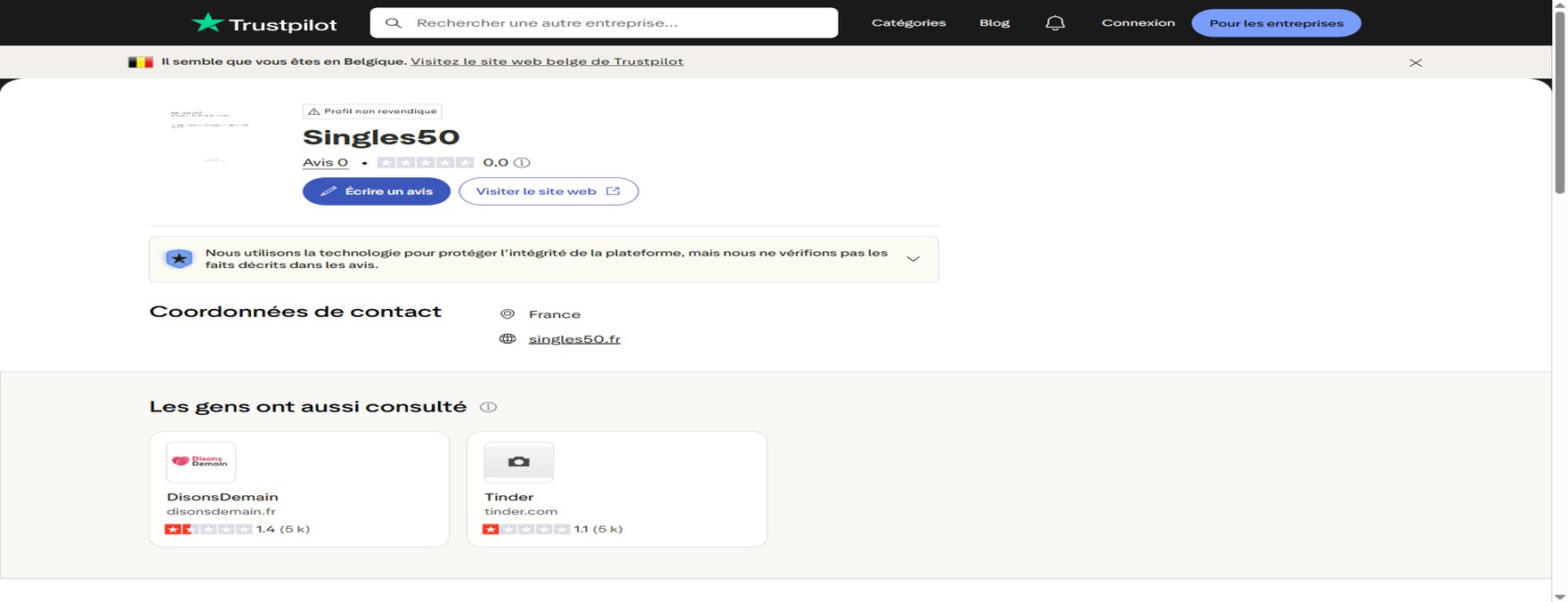The width and height of the screenshot is (1568, 602).
Task: Click the location pin icon
Action: (508, 314)
